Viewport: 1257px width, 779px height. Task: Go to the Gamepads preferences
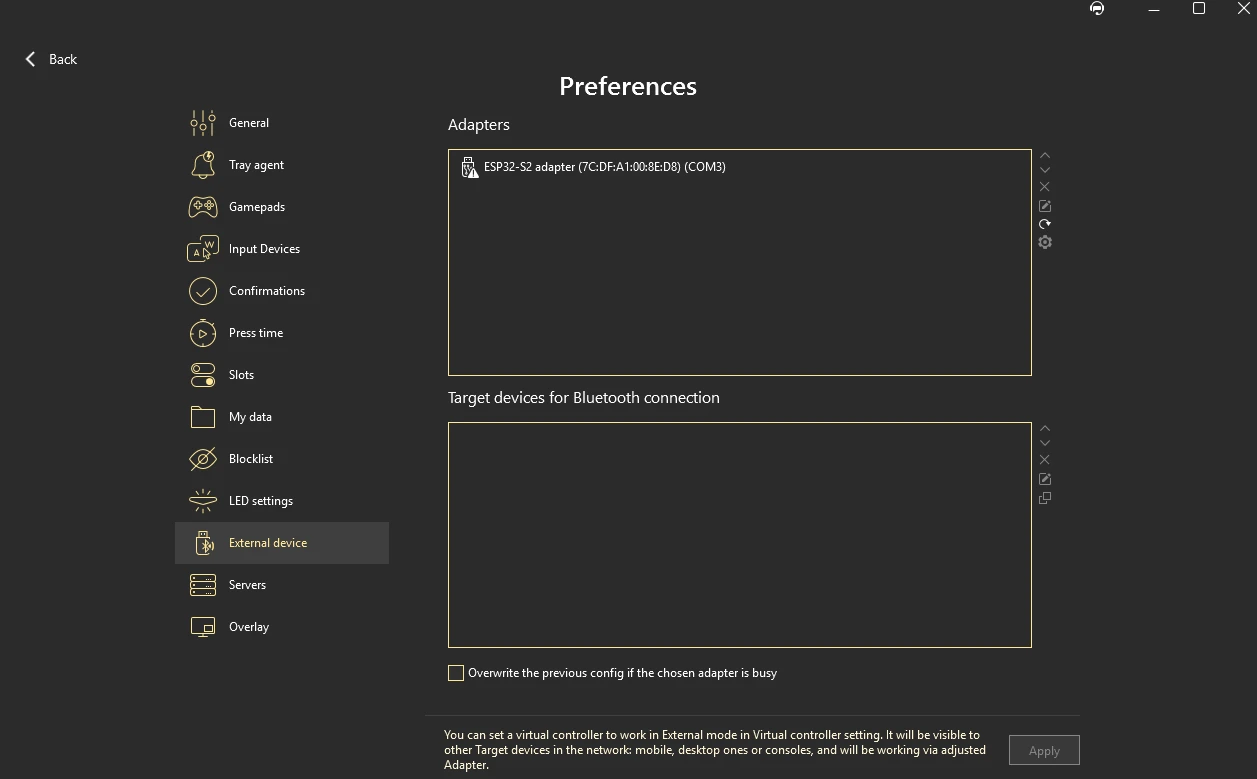click(x=281, y=207)
